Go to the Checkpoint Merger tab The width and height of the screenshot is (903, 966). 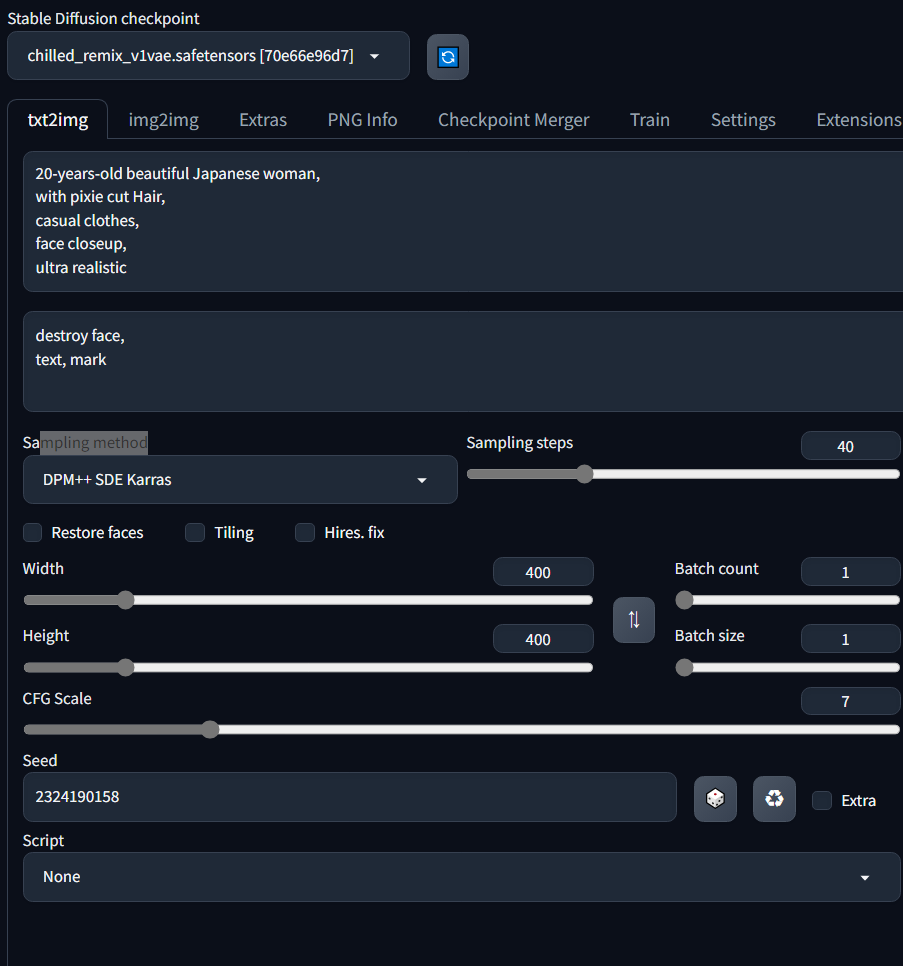[514, 120]
